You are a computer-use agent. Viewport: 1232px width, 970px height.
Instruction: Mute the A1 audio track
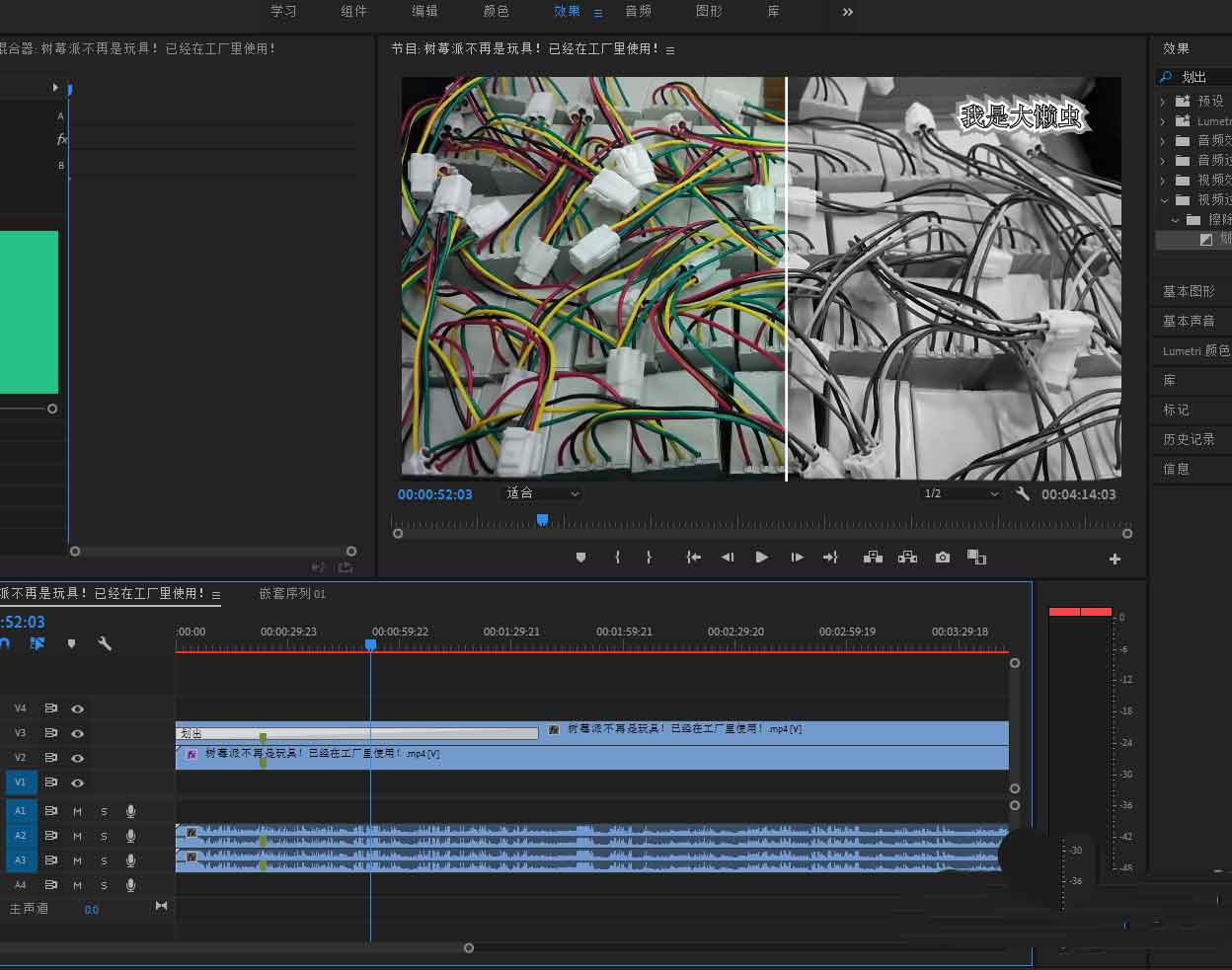(77, 811)
